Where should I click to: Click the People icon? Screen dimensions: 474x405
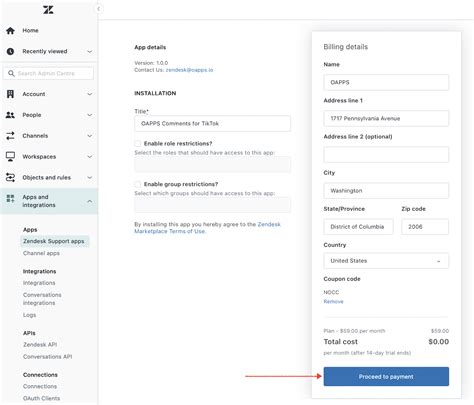[x=10, y=115]
